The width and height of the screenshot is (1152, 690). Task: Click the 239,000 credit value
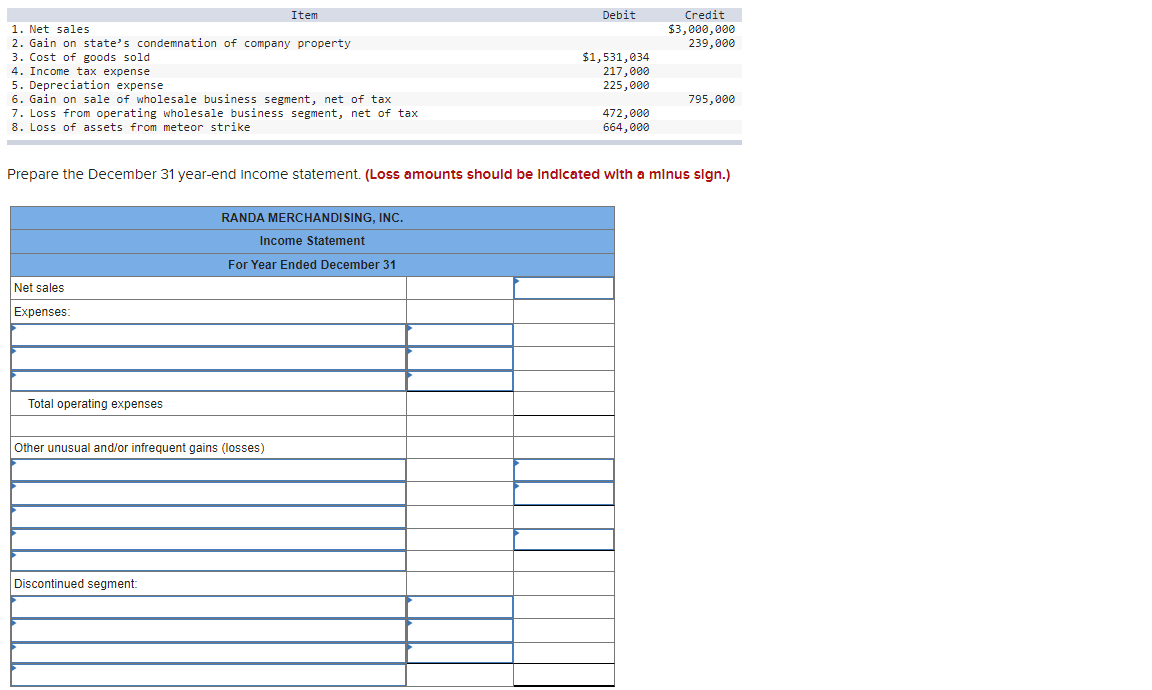point(712,43)
